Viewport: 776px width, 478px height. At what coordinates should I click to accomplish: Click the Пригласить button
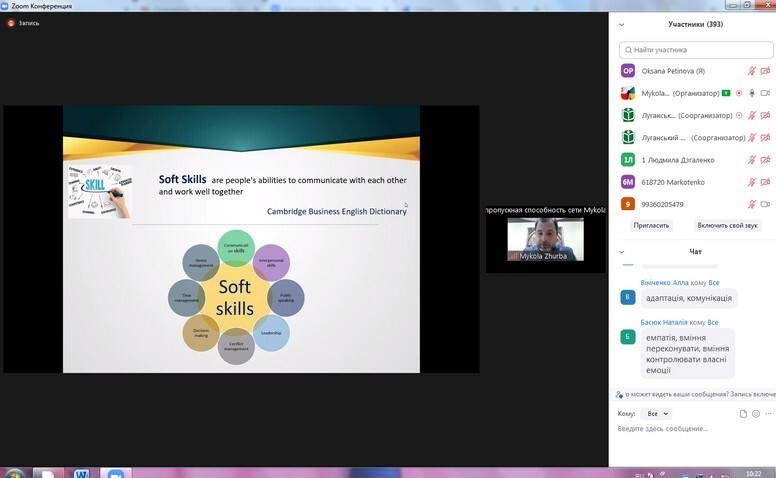click(x=651, y=225)
